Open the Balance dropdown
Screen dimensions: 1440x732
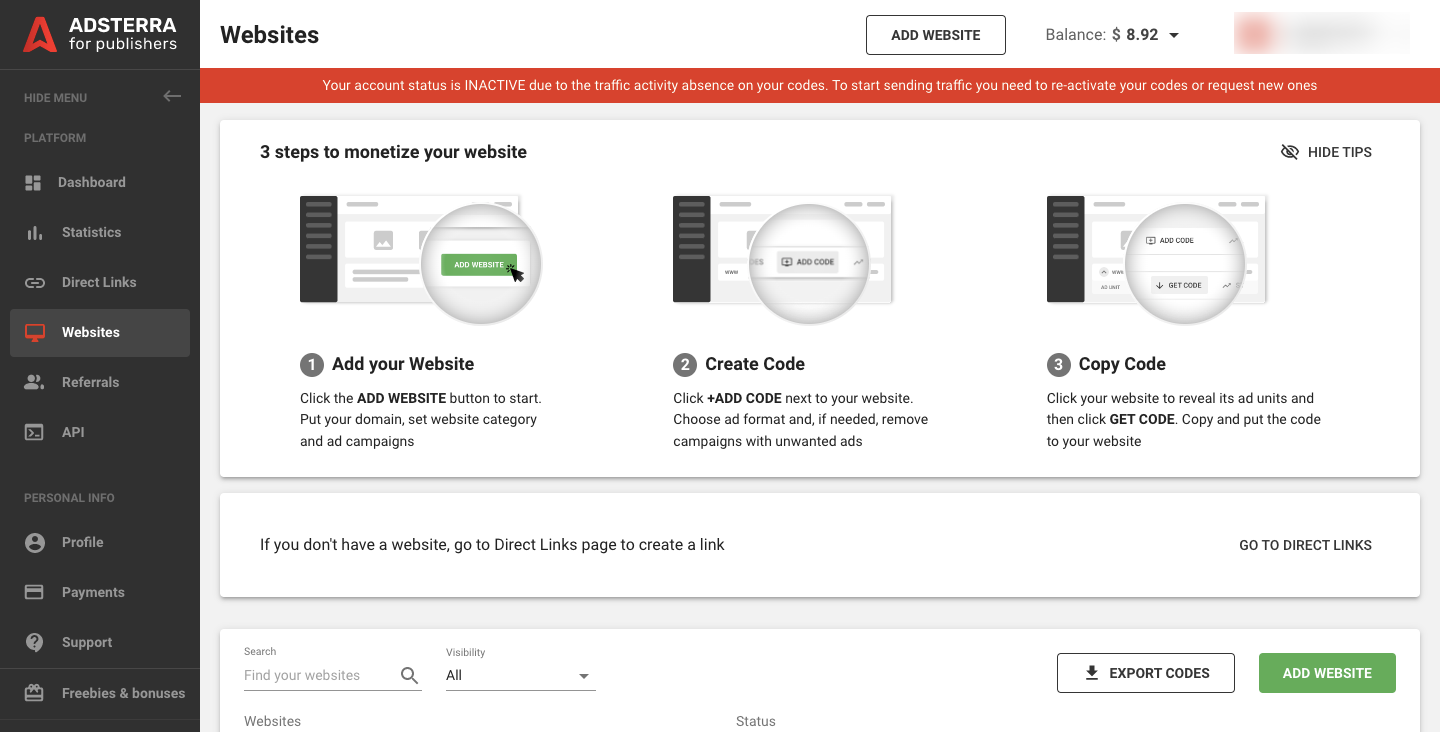pos(1174,34)
